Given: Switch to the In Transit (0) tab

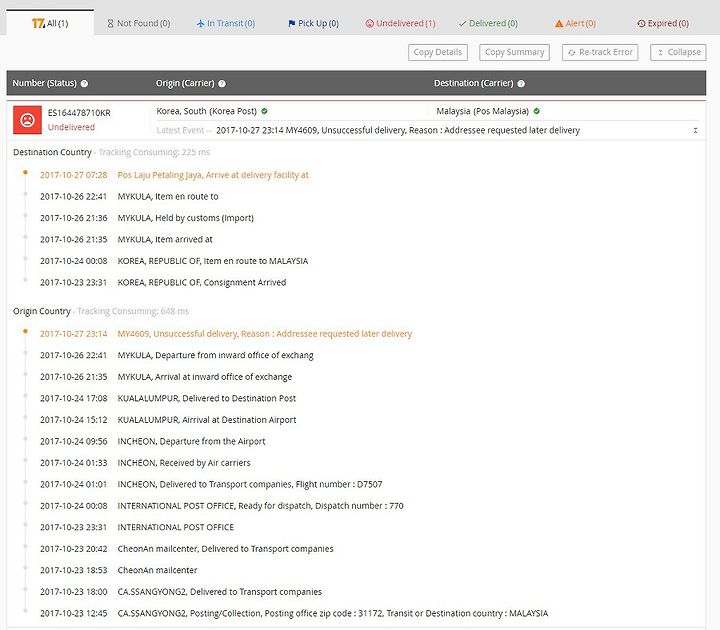Looking at the screenshot, I should (x=225, y=23).
